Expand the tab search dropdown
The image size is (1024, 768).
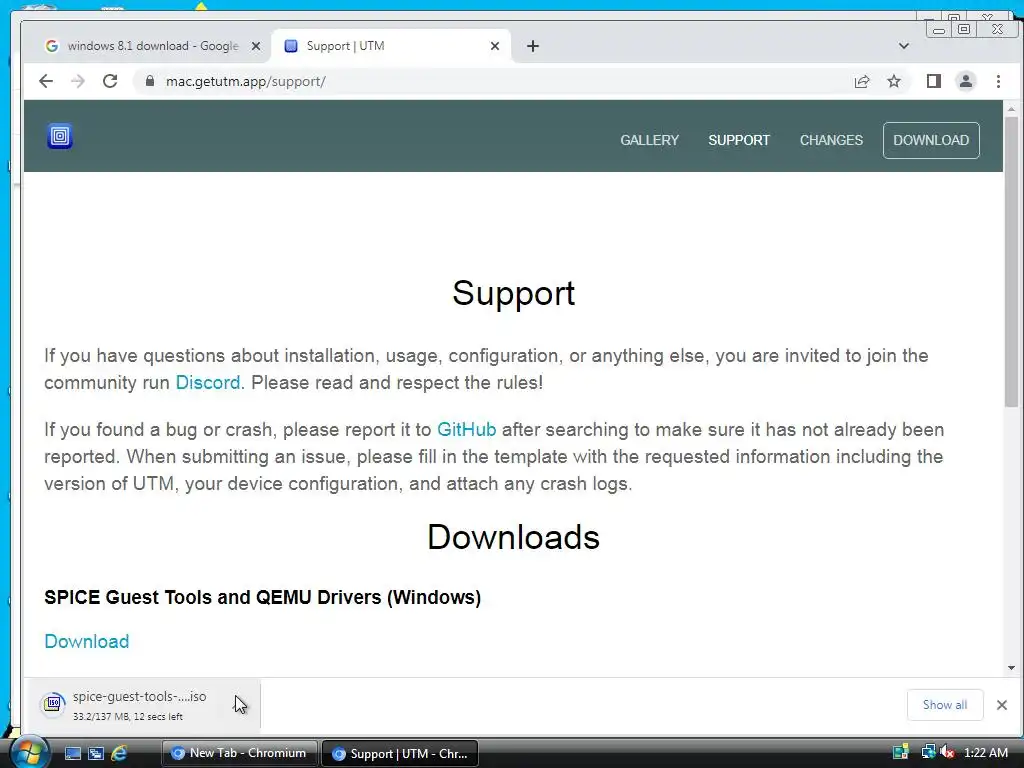click(x=904, y=46)
